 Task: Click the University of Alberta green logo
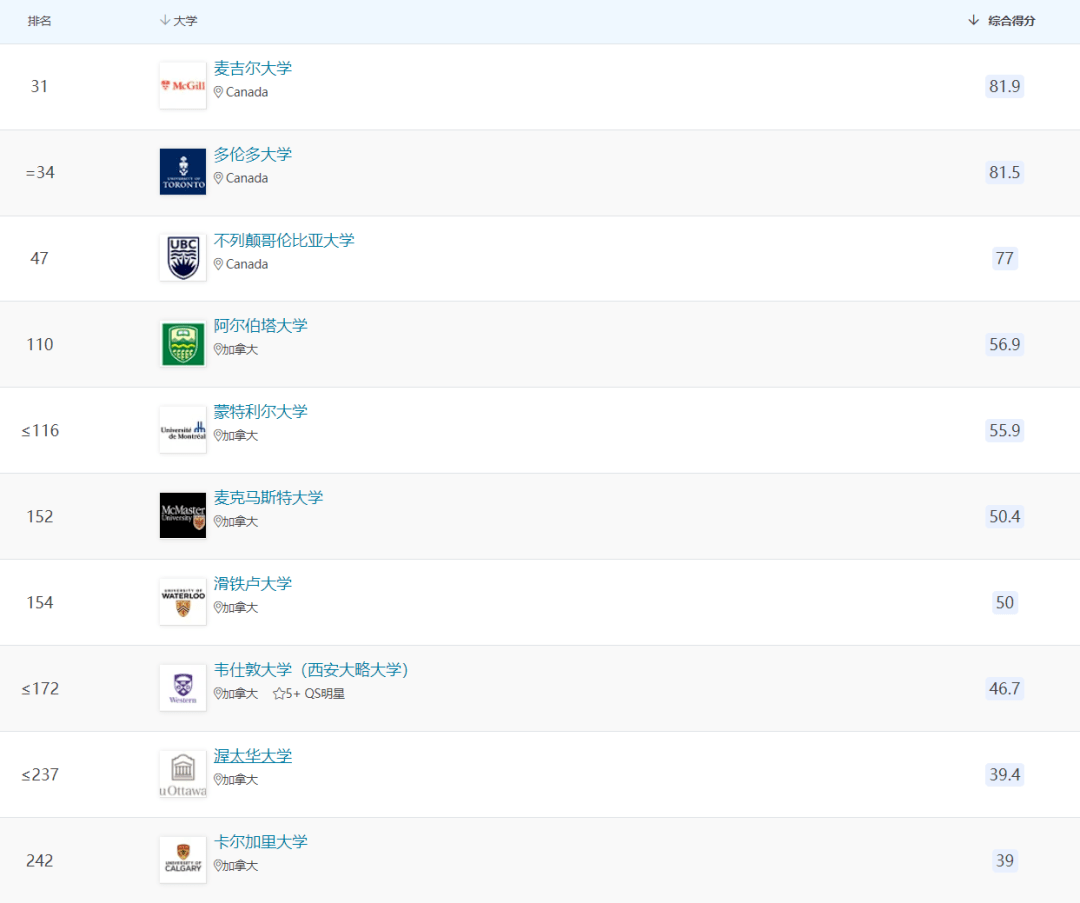click(x=183, y=344)
